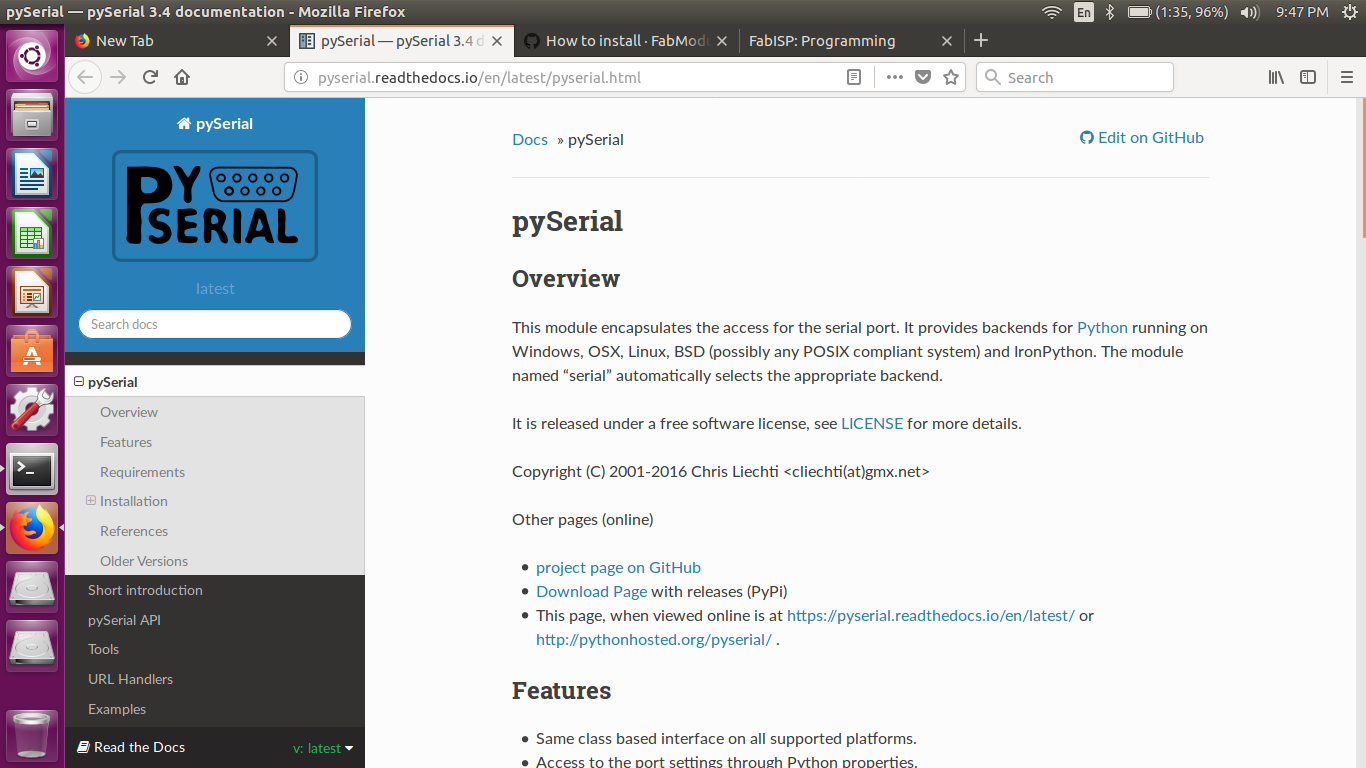Click the pySerial logo image

pos(215,206)
